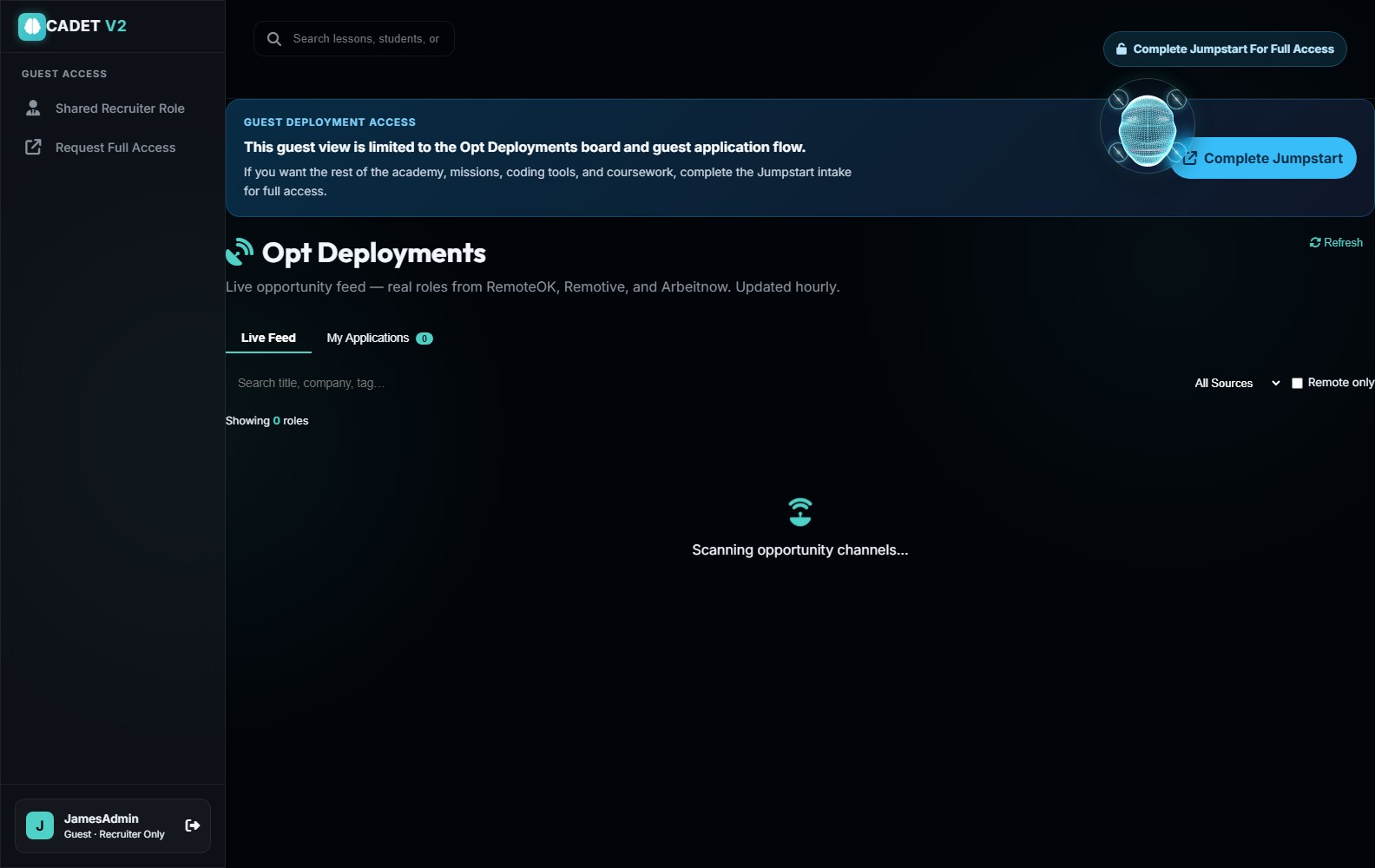Click the Opt Deployments satellite dish icon
The image size is (1375, 868).
[240, 252]
